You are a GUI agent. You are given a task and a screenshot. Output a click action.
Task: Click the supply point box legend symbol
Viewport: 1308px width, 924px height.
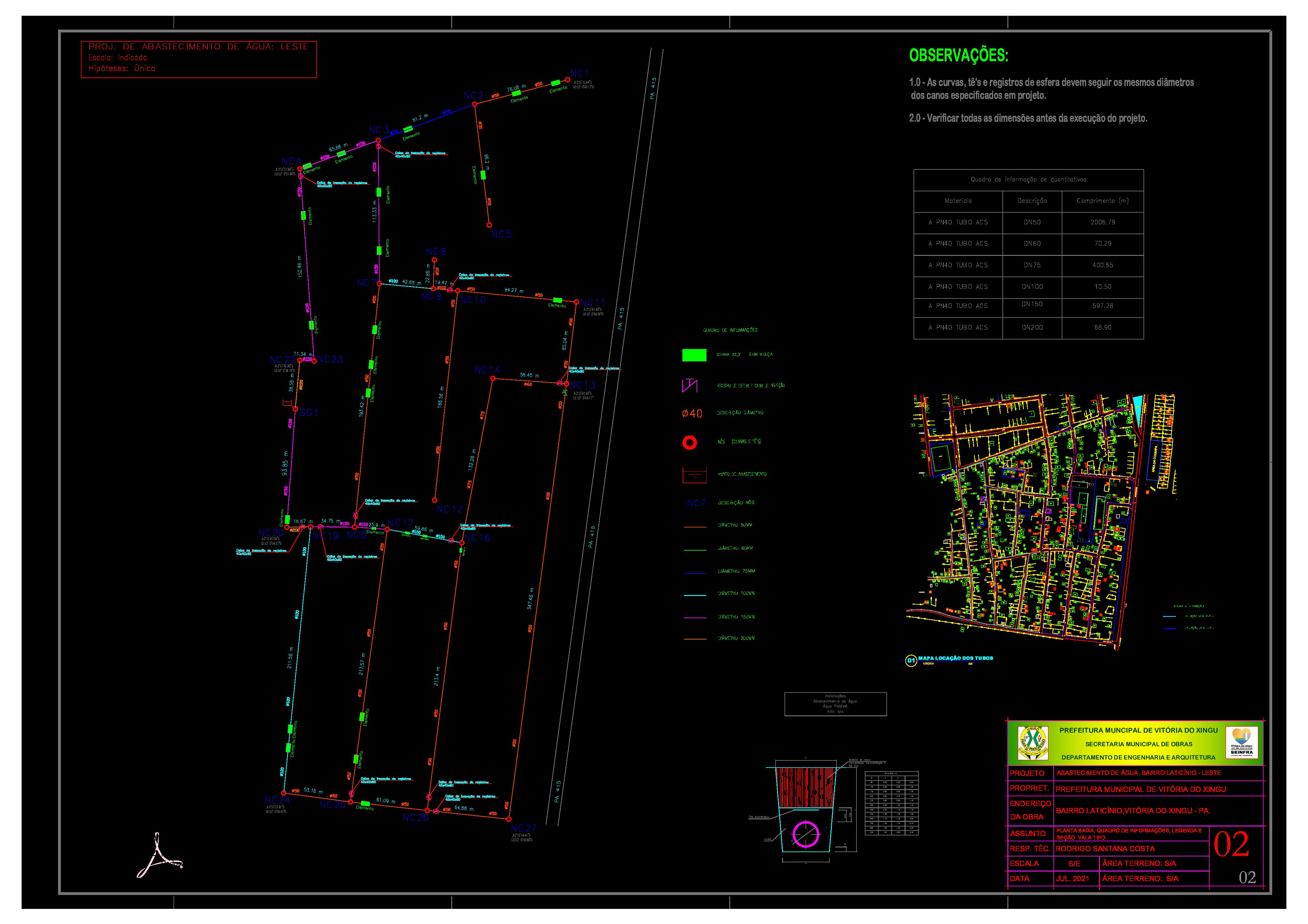coord(694,475)
